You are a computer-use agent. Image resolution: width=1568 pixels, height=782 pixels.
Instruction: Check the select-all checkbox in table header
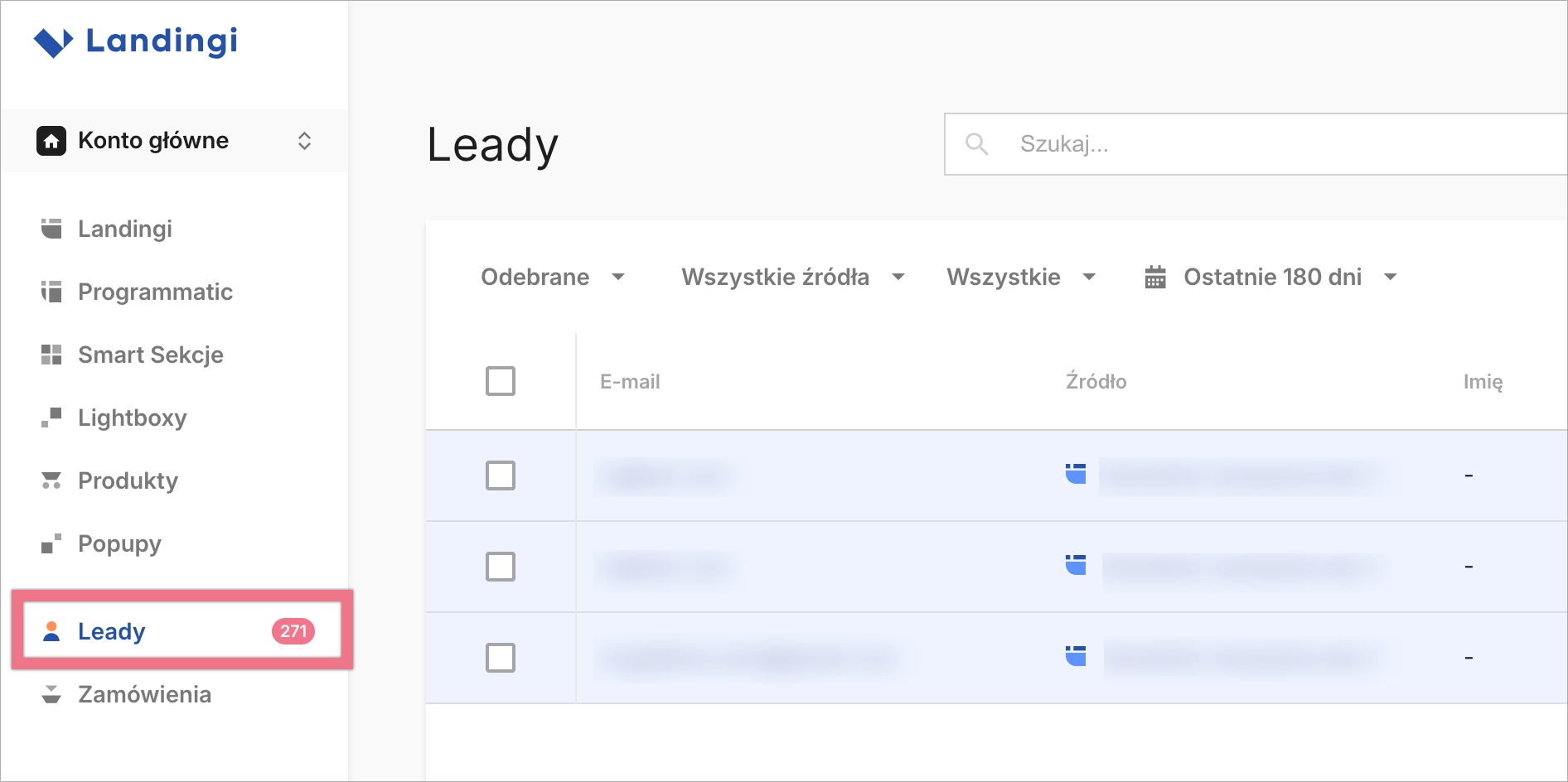[500, 381]
